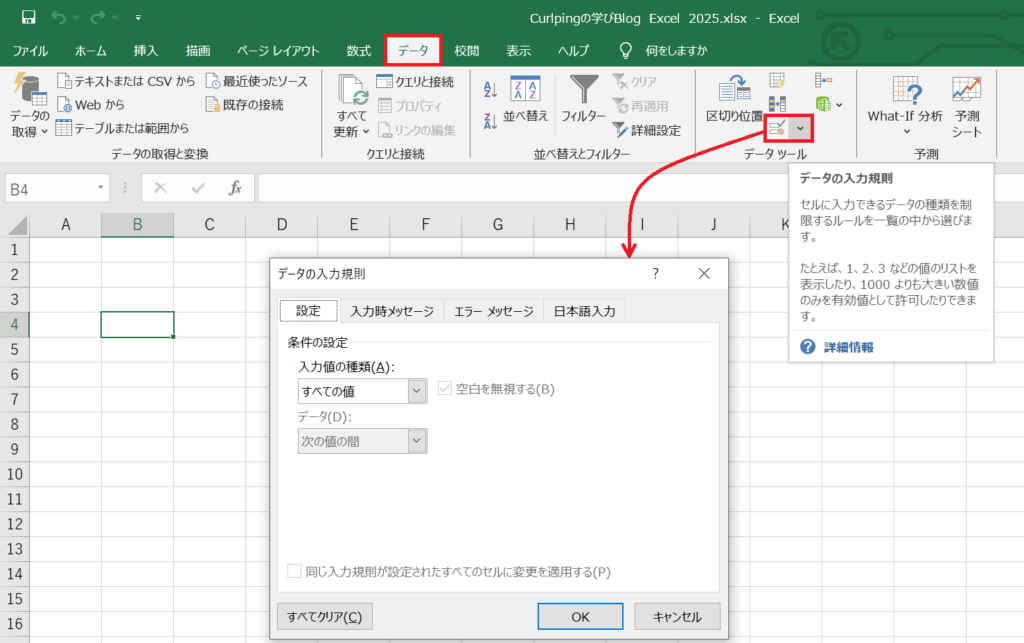Toggle the ignore blank checkbox
Viewport: 1024px width, 643px height.
click(445, 389)
